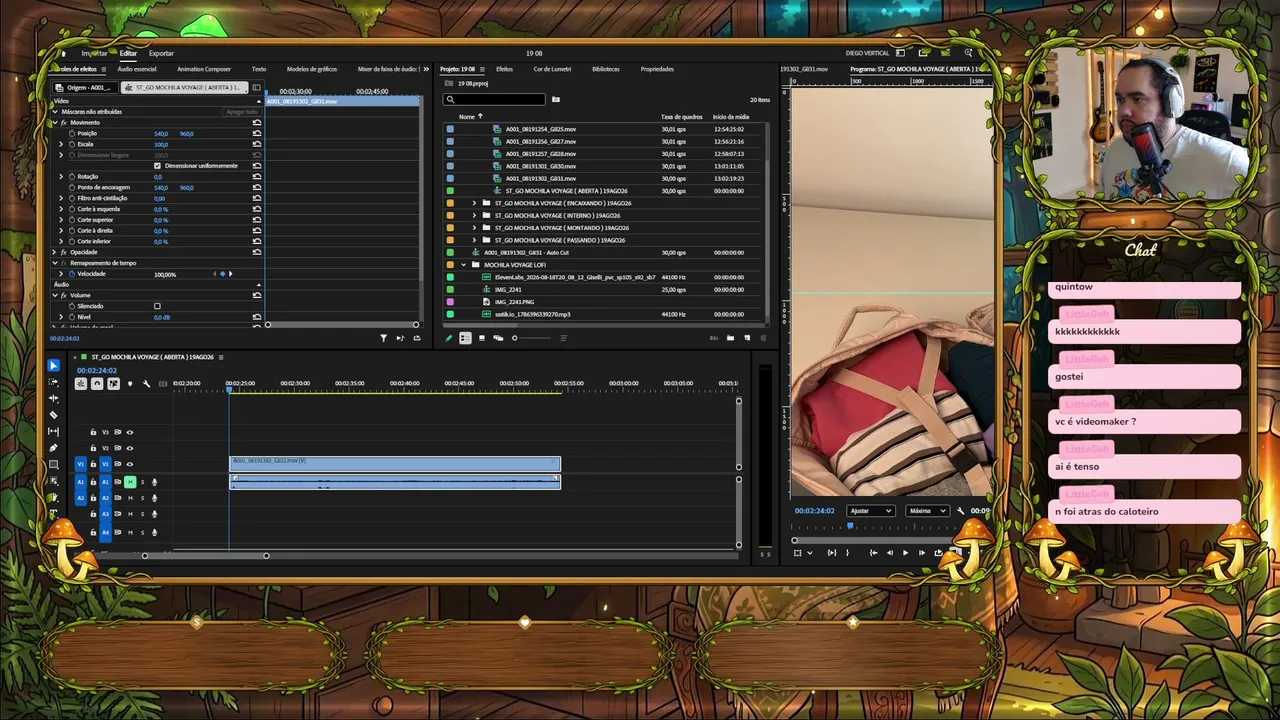1280x720 pixels.
Task: Select the Origem - A001 source clip button
Action: click(86, 87)
